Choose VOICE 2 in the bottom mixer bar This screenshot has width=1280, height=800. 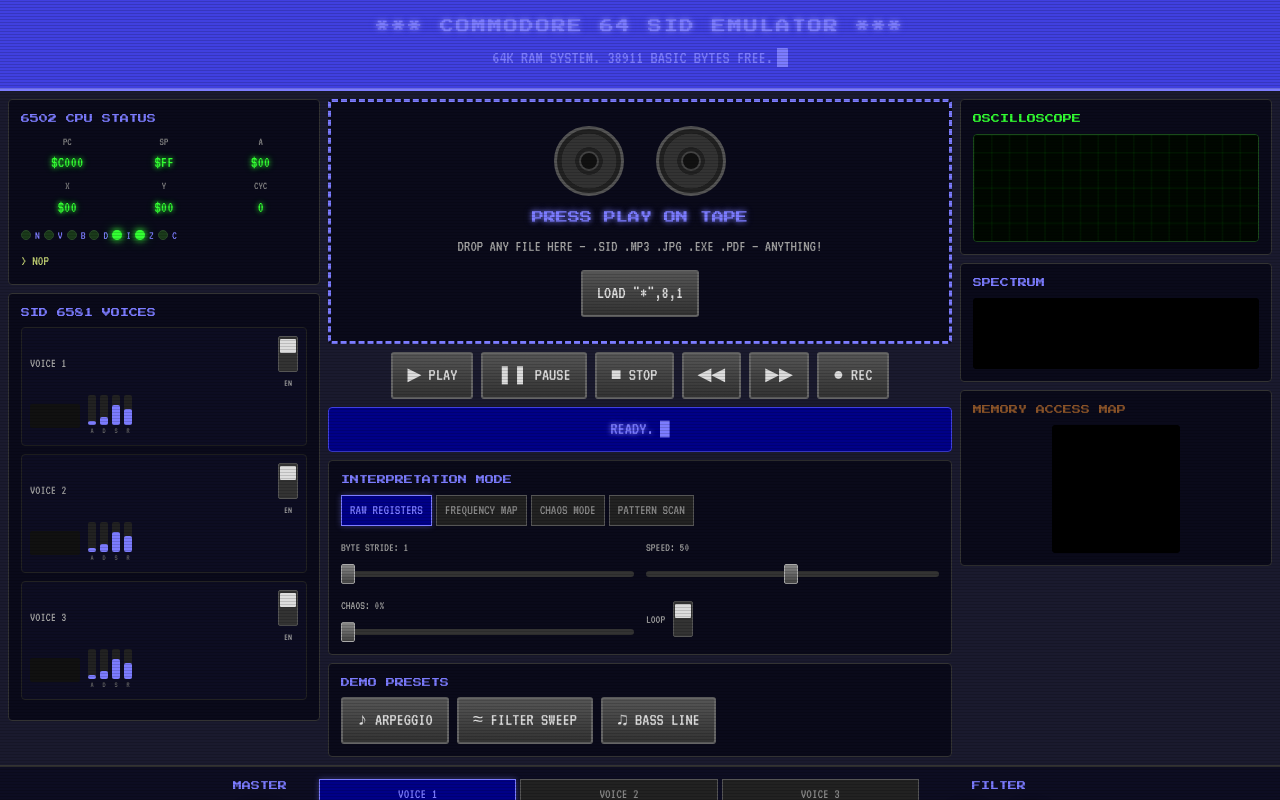[x=618, y=792]
